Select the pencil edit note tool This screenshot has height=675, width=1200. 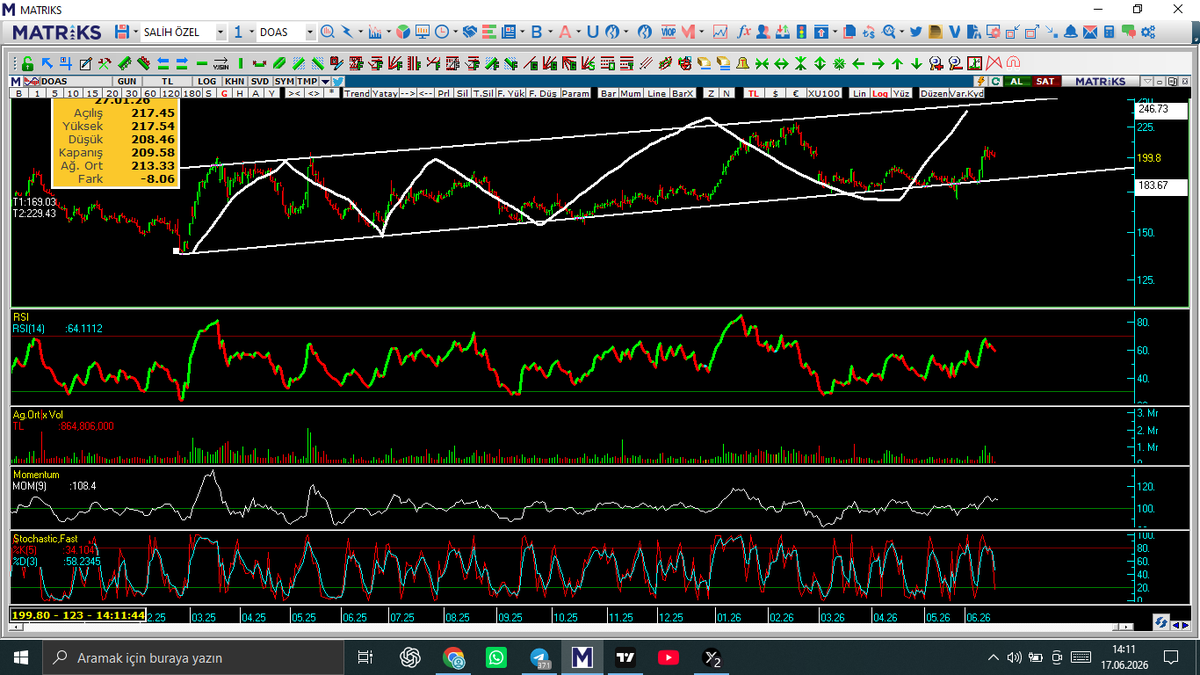[86, 63]
